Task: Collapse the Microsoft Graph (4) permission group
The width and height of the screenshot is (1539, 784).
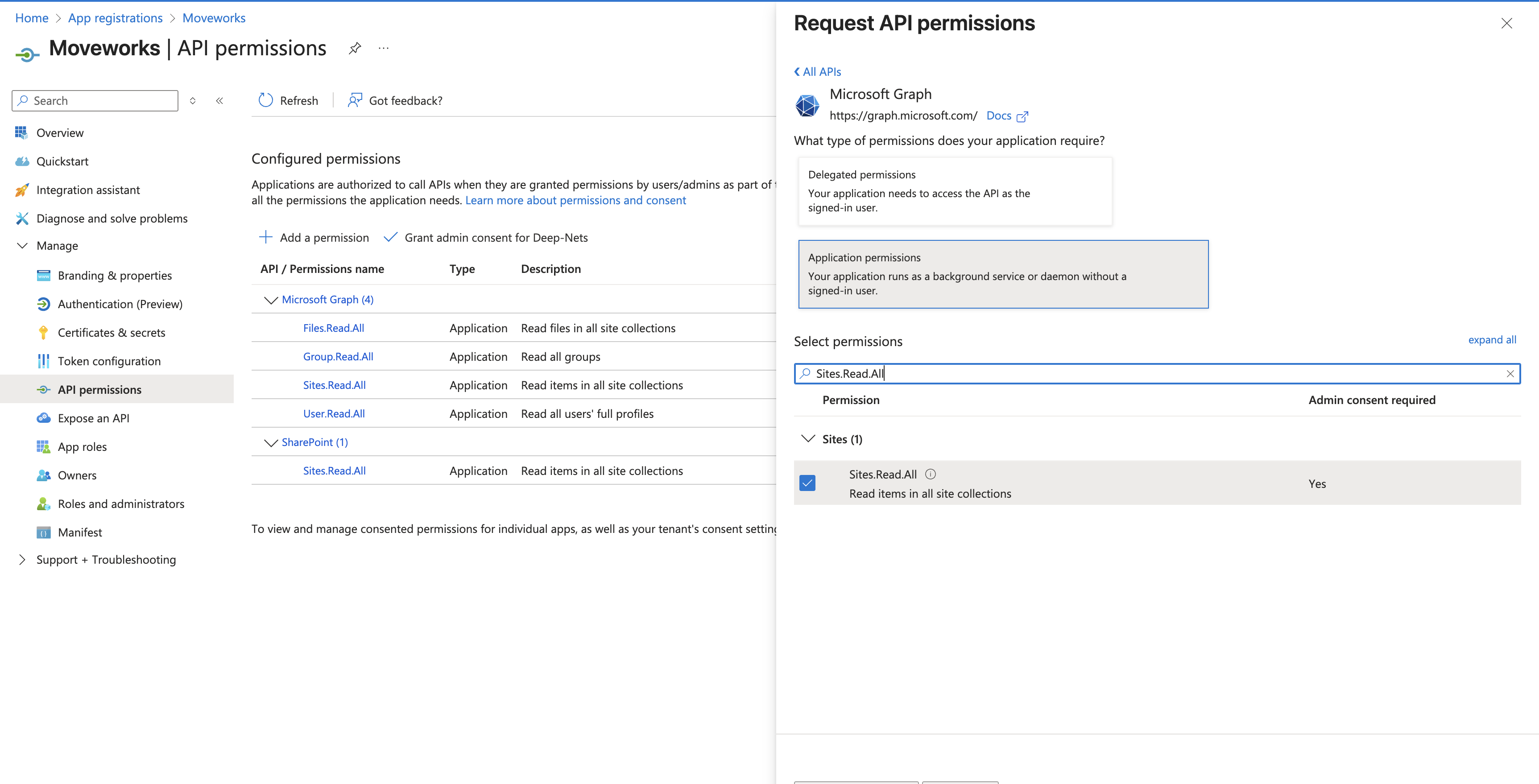Action: [x=271, y=300]
